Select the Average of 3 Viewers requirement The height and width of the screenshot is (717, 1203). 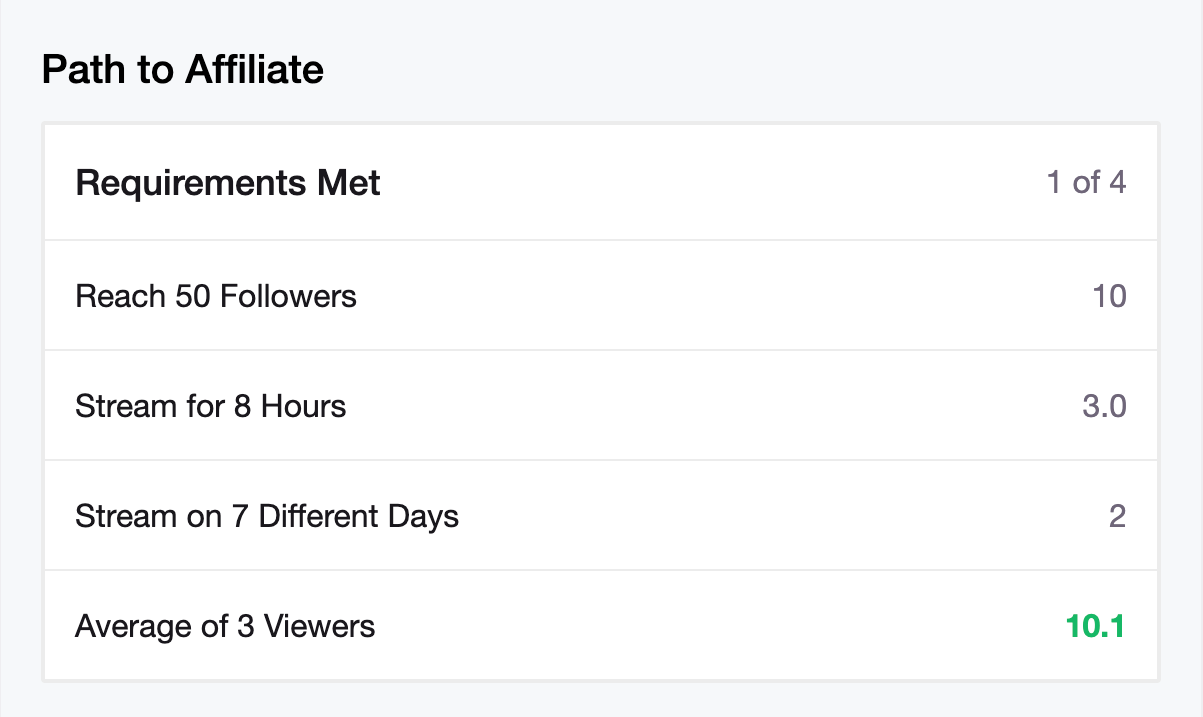(x=225, y=627)
